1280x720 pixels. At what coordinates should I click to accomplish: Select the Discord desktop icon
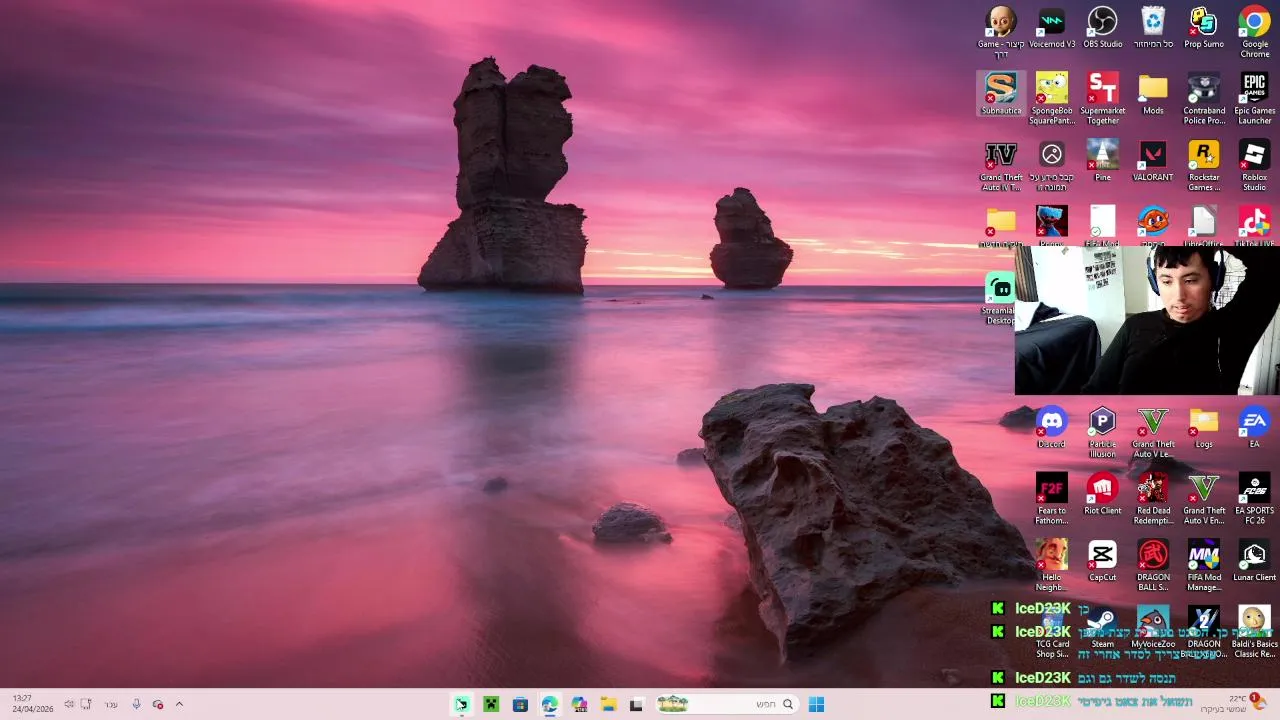coord(1052,428)
